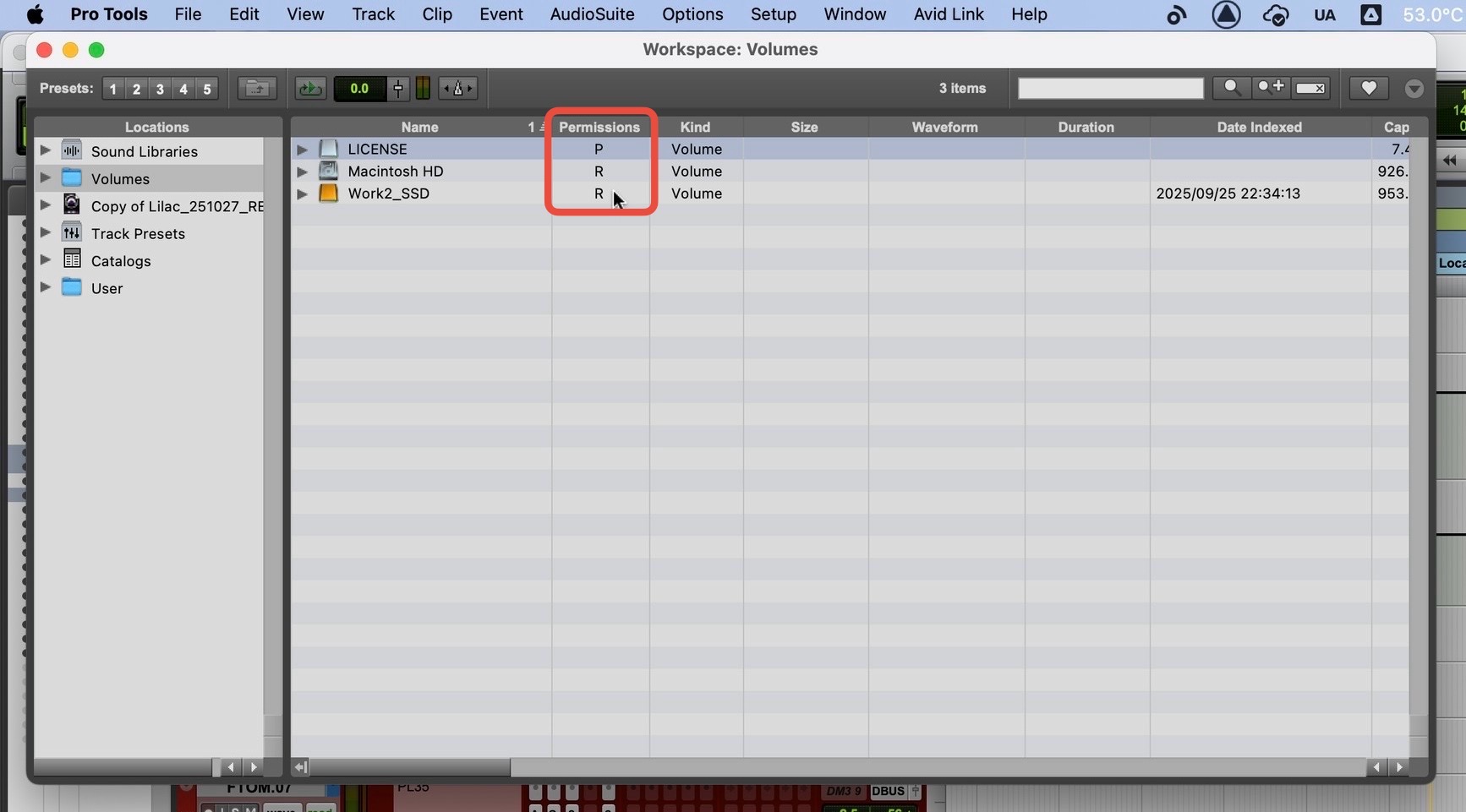Click the folder-up navigation icon
Image resolution: width=1466 pixels, height=812 pixels.
pyautogui.click(x=257, y=88)
